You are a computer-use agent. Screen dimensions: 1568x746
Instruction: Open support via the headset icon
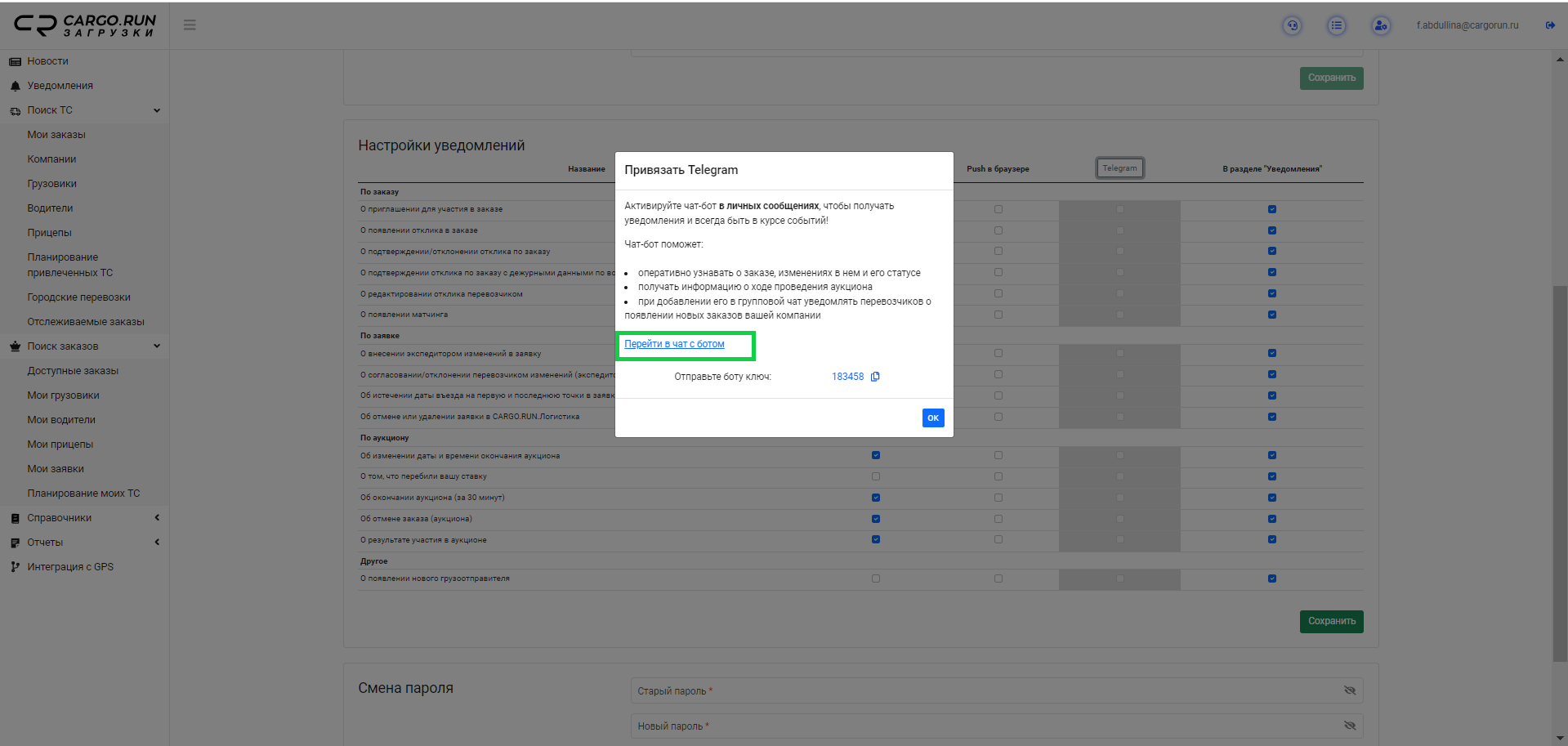point(1293,25)
